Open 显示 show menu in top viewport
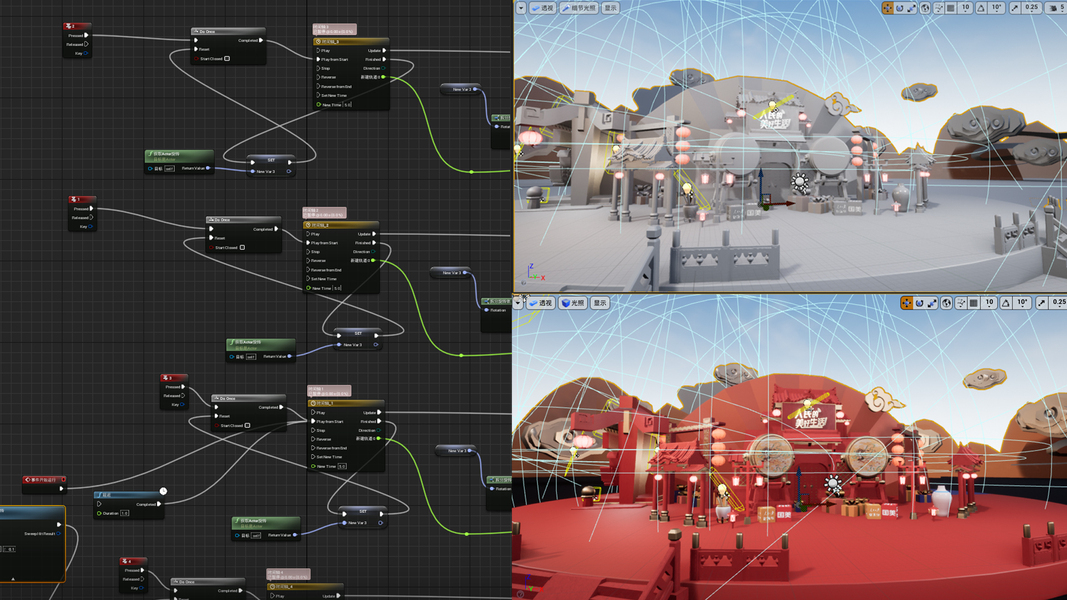This screenshot has width=1067, height=600. point(610,8)
